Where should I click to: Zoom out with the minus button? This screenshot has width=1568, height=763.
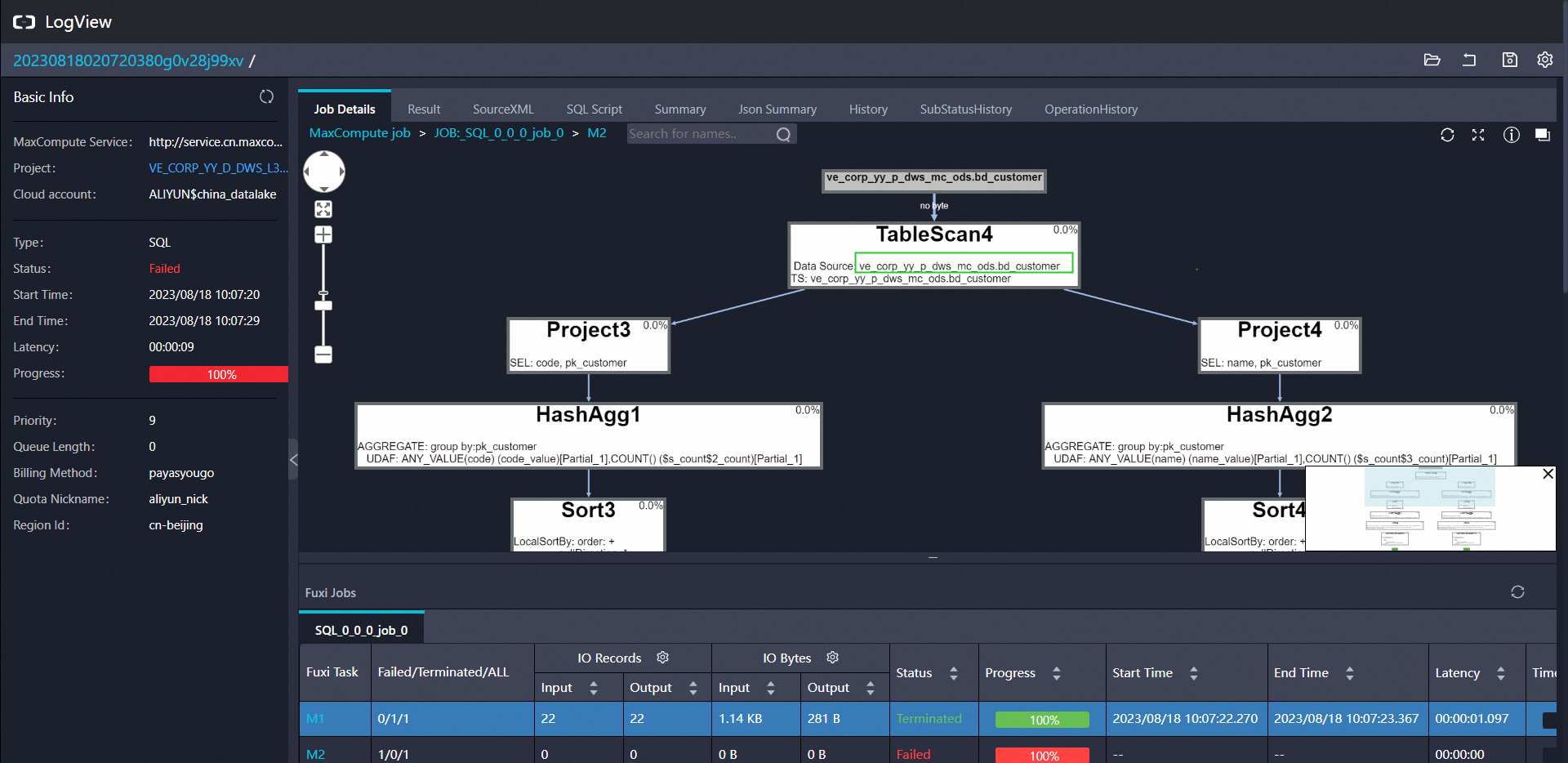323,355
